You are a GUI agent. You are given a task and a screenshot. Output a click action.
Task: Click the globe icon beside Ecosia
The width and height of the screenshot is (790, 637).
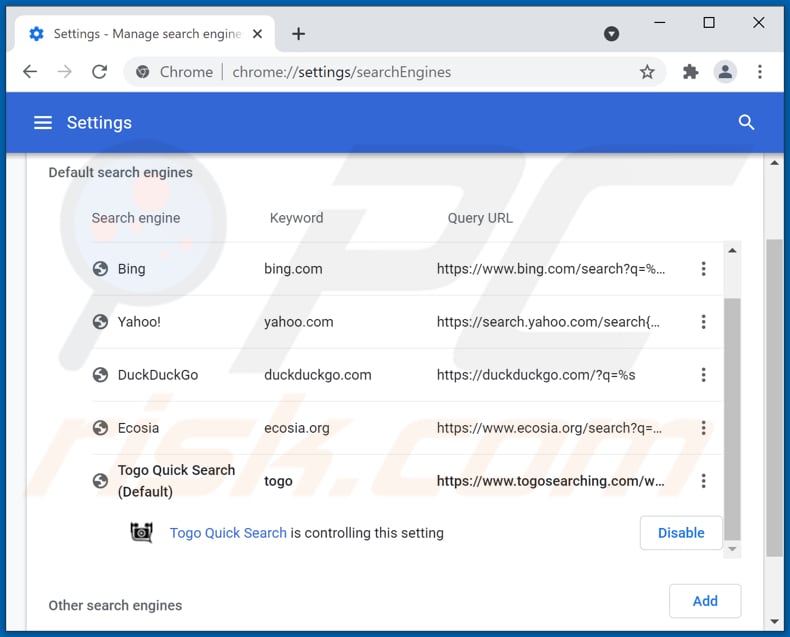tap(100, 428)
